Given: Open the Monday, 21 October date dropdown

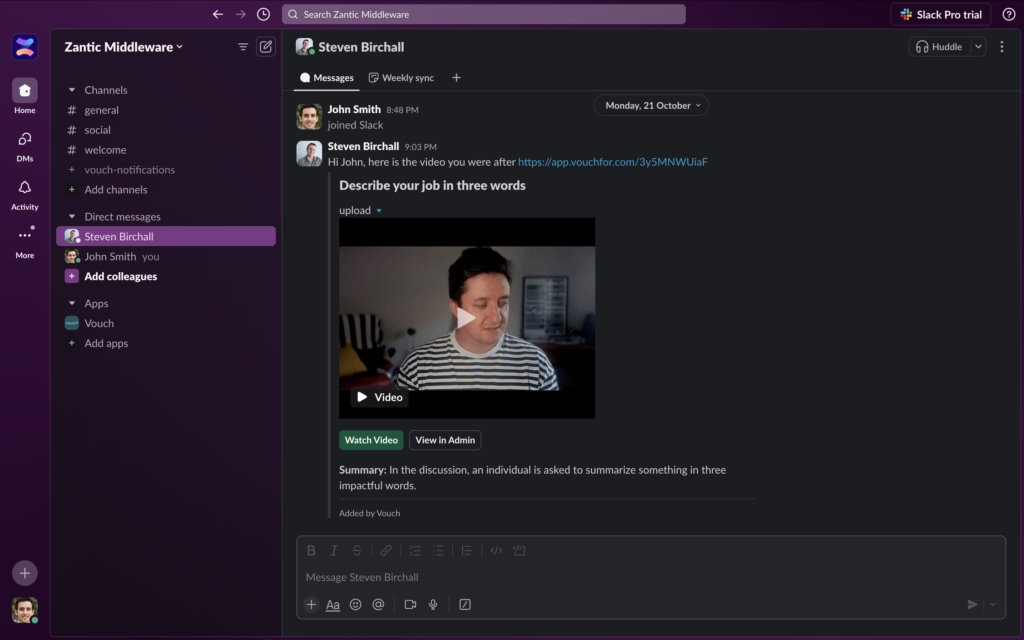Looking at the screenshot, I should (x=652, y=106).
